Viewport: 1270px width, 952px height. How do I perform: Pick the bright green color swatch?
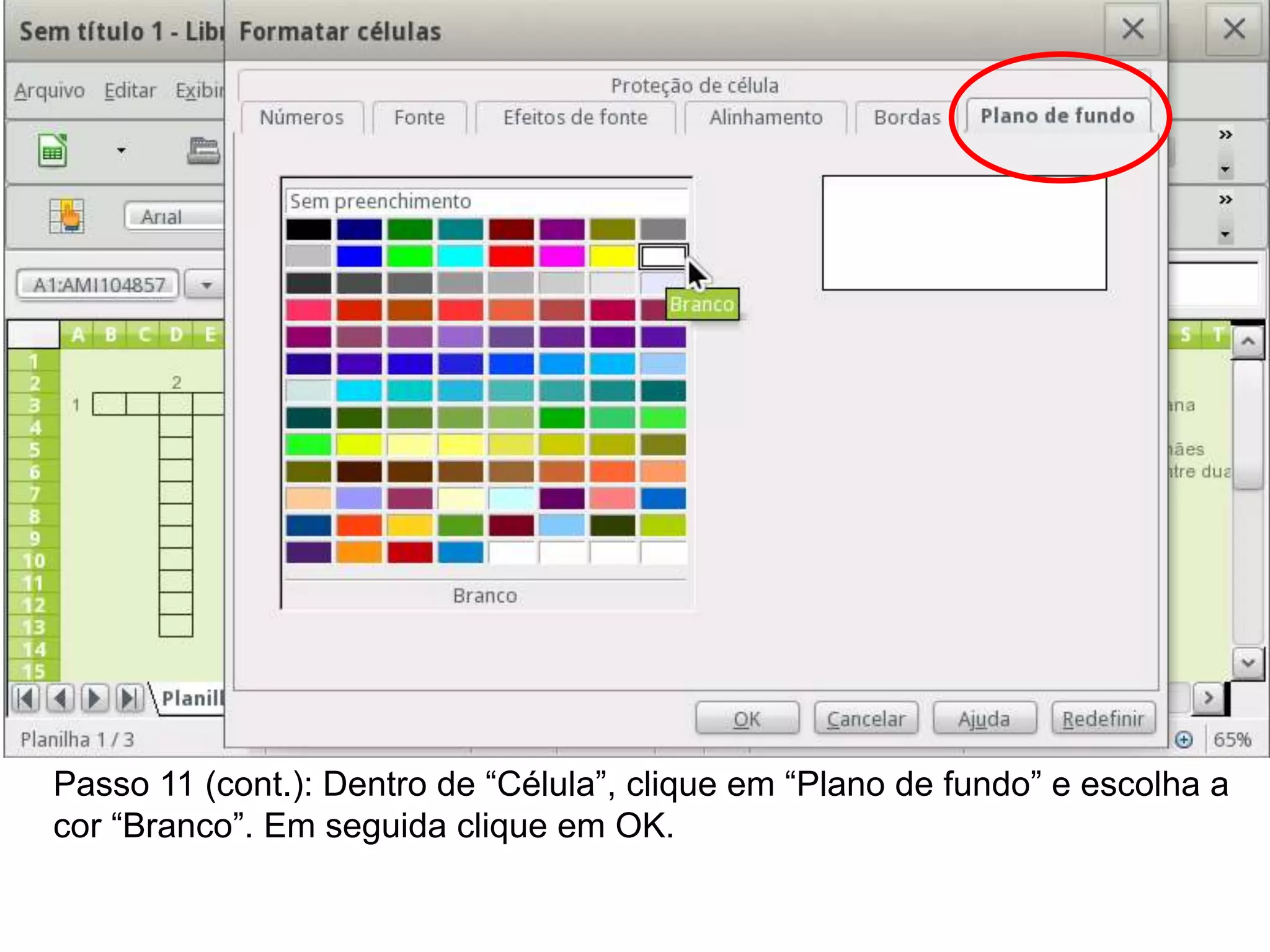tap(410, 256)
